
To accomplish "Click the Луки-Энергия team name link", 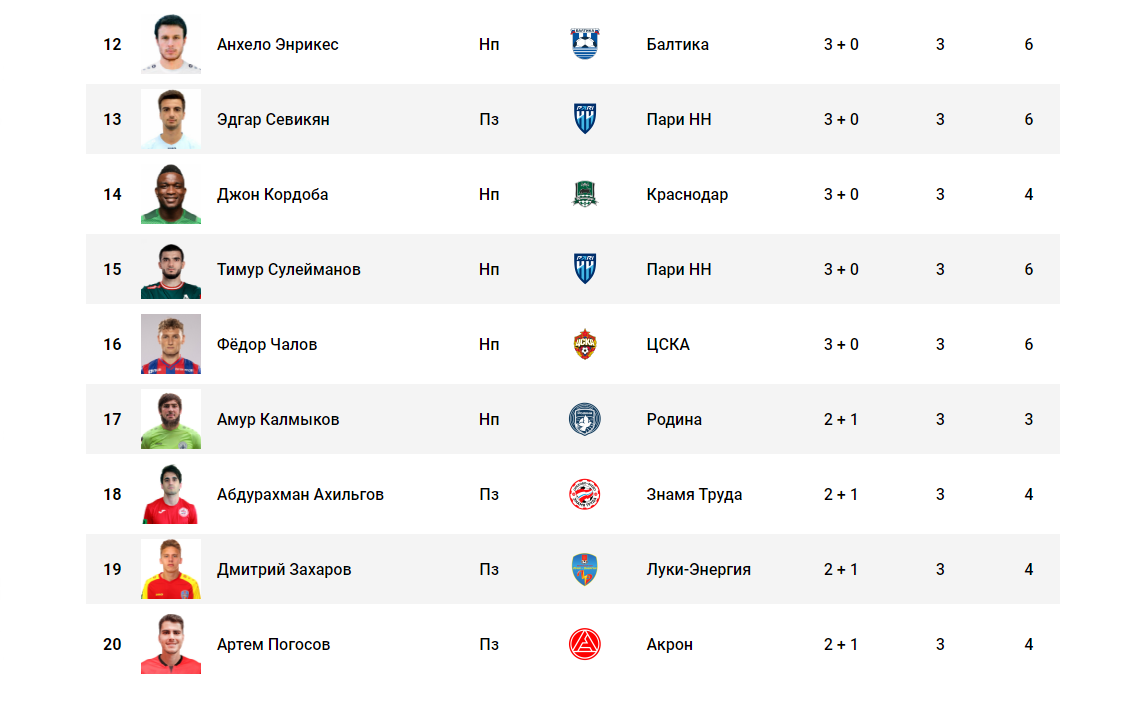I will pyautogui.click(x=698, y=570).
